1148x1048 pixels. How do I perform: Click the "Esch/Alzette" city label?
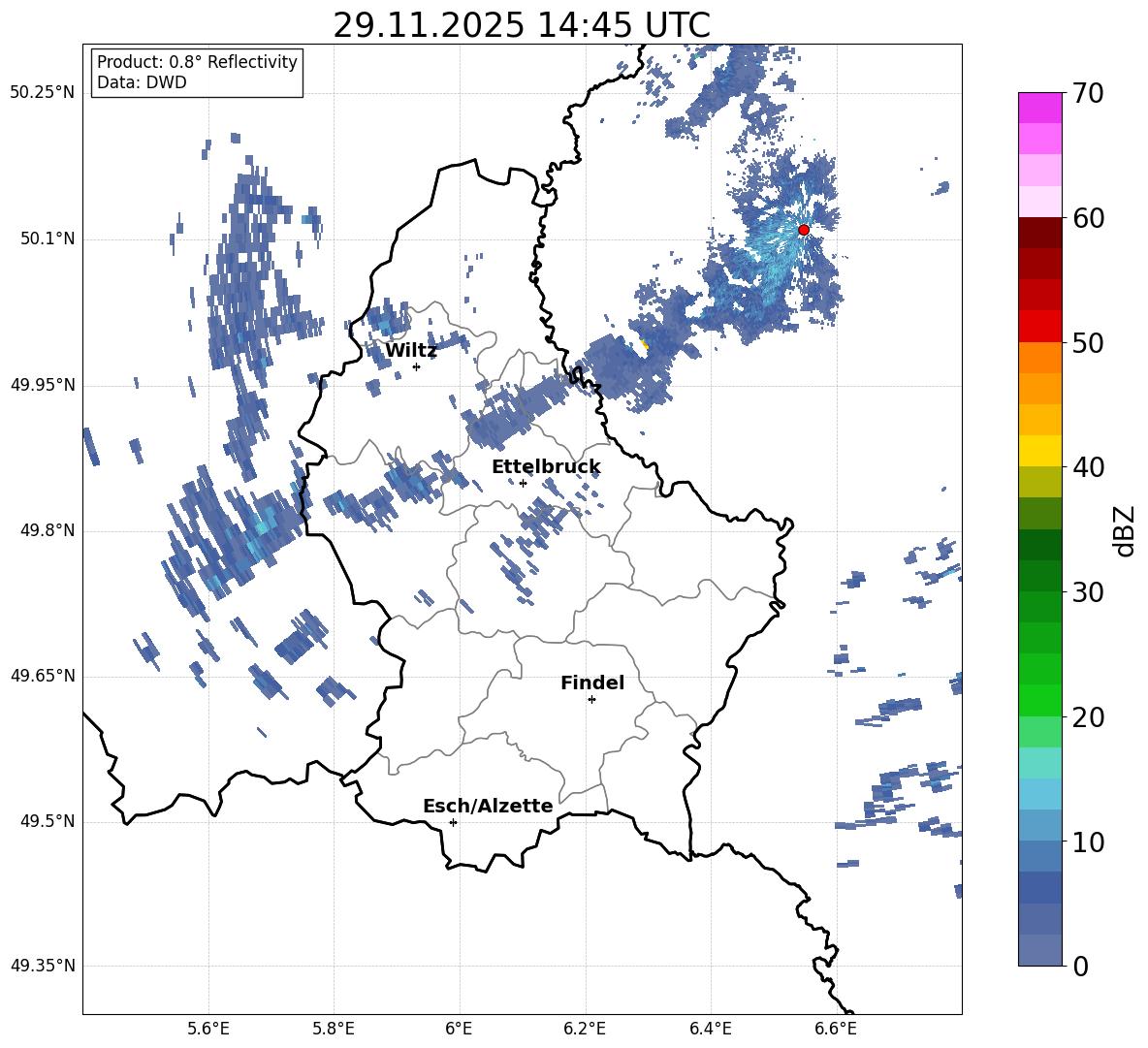click(x=488, y=806)
